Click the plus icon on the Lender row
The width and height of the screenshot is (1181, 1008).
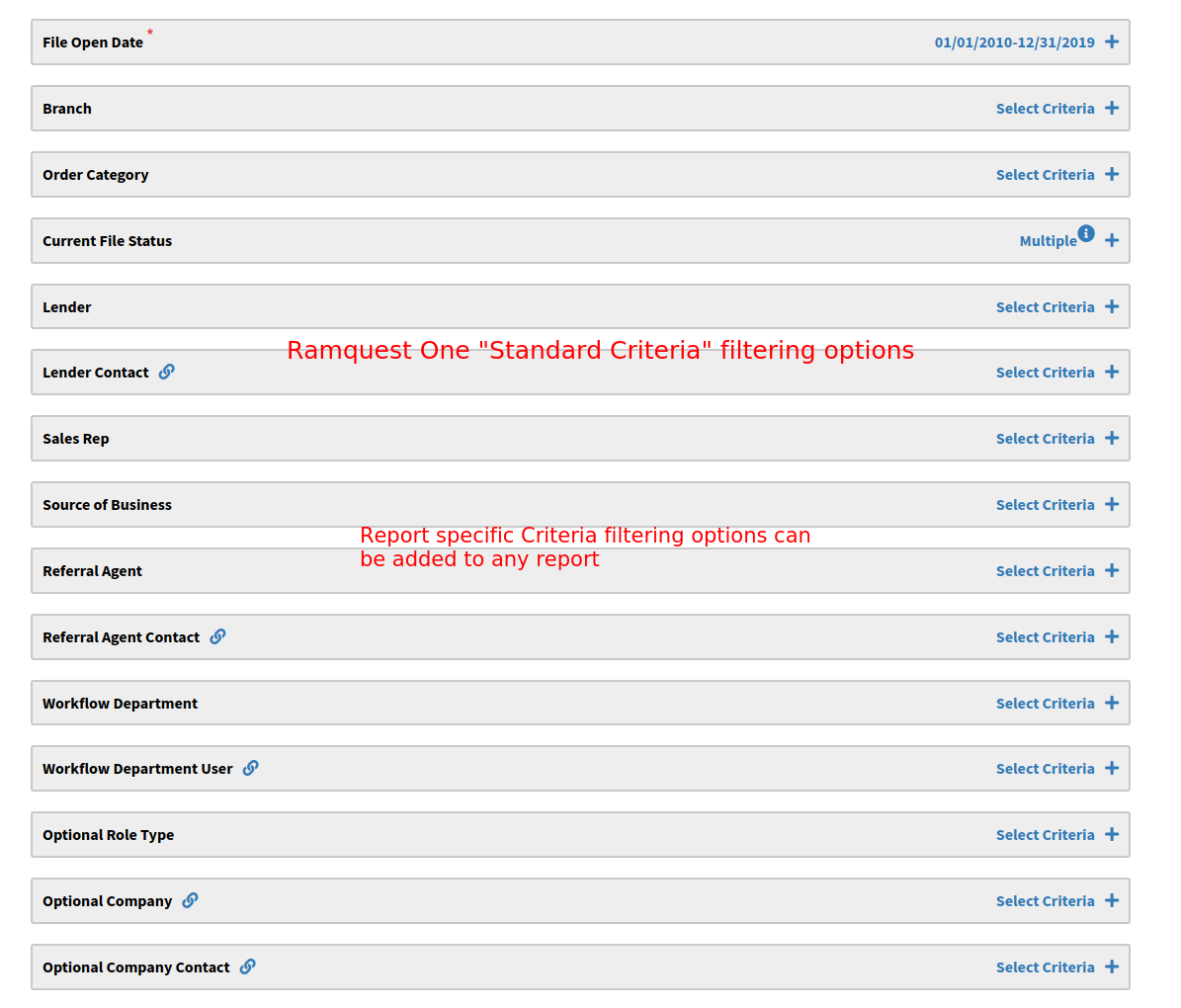tap(1112, 306)
